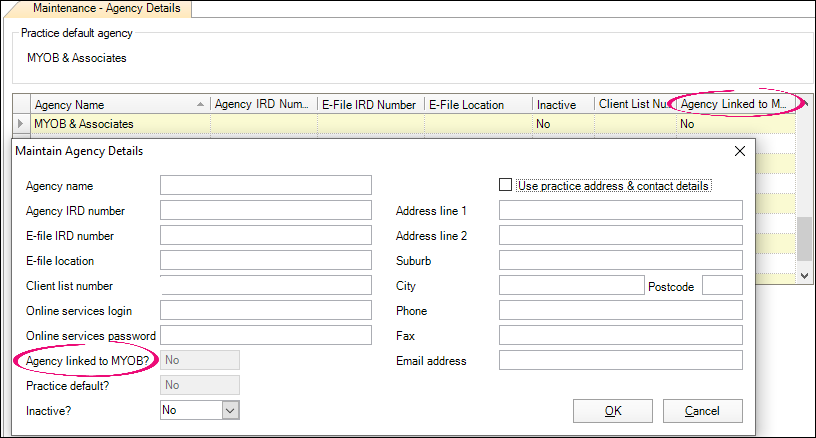The image size is (816, 438).
Task: Click the Cancel button
Action: (702, 411)
